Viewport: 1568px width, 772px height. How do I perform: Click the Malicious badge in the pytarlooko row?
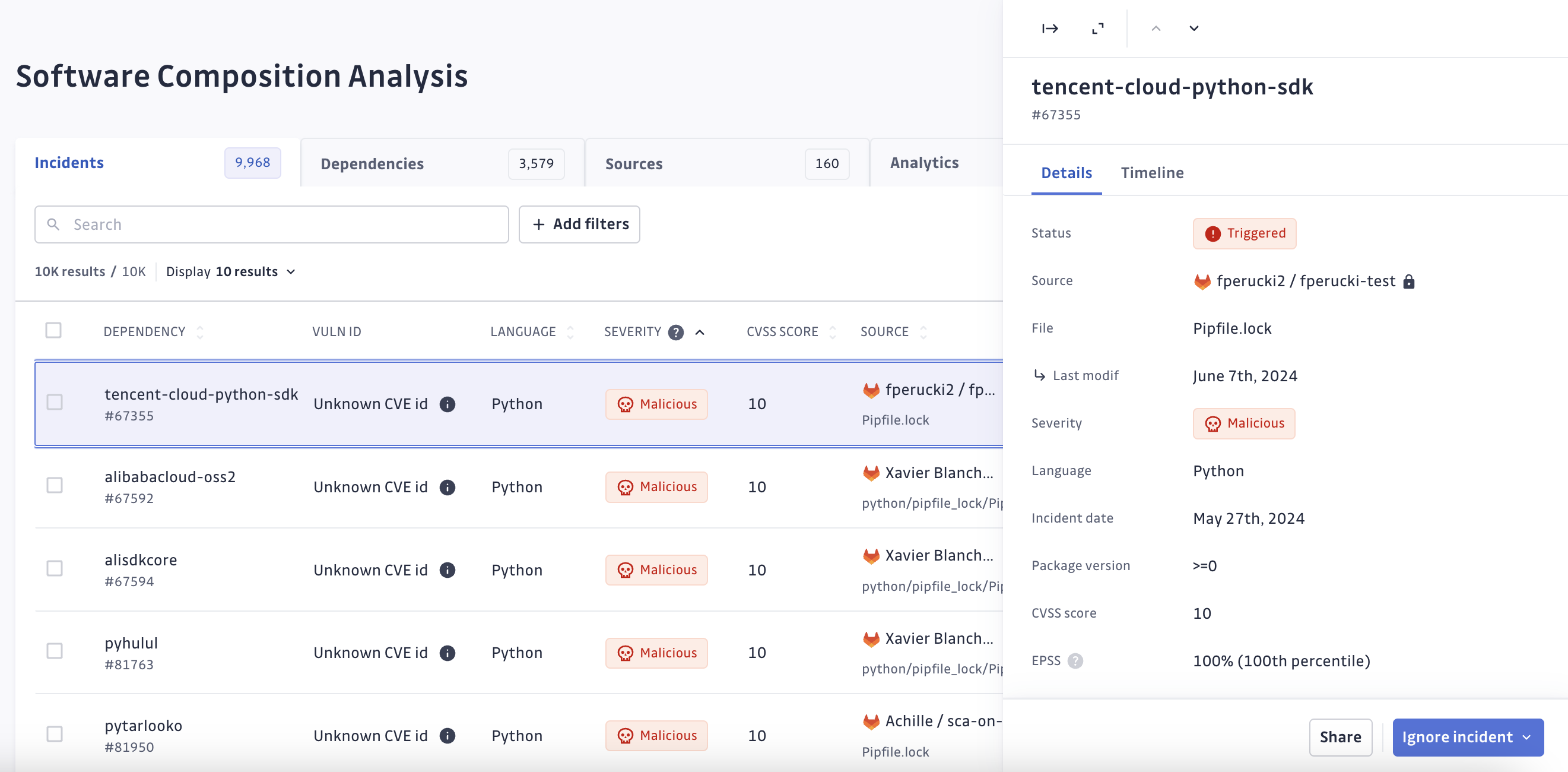click(x=656, y=736)
